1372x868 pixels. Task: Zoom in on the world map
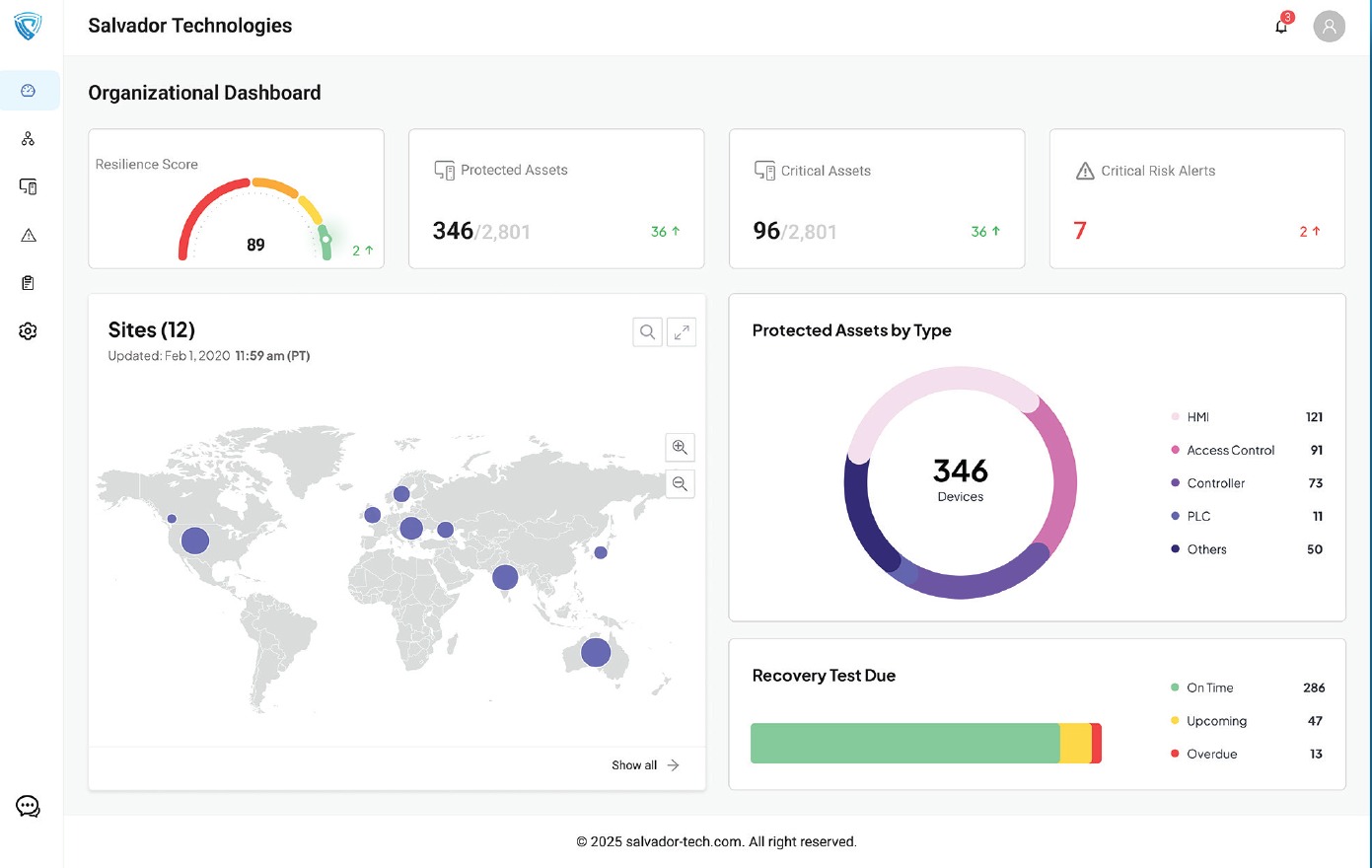tap(680, 447)
